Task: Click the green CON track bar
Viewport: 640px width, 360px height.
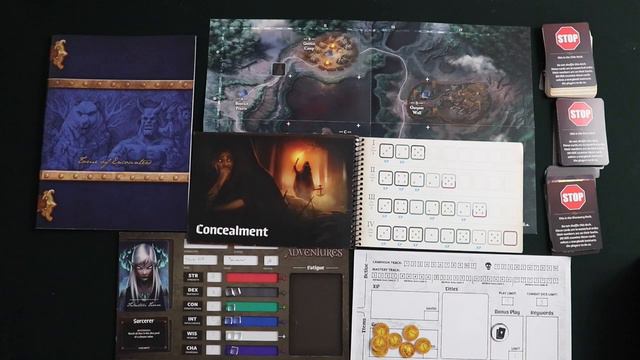Action: click(252, 307)
